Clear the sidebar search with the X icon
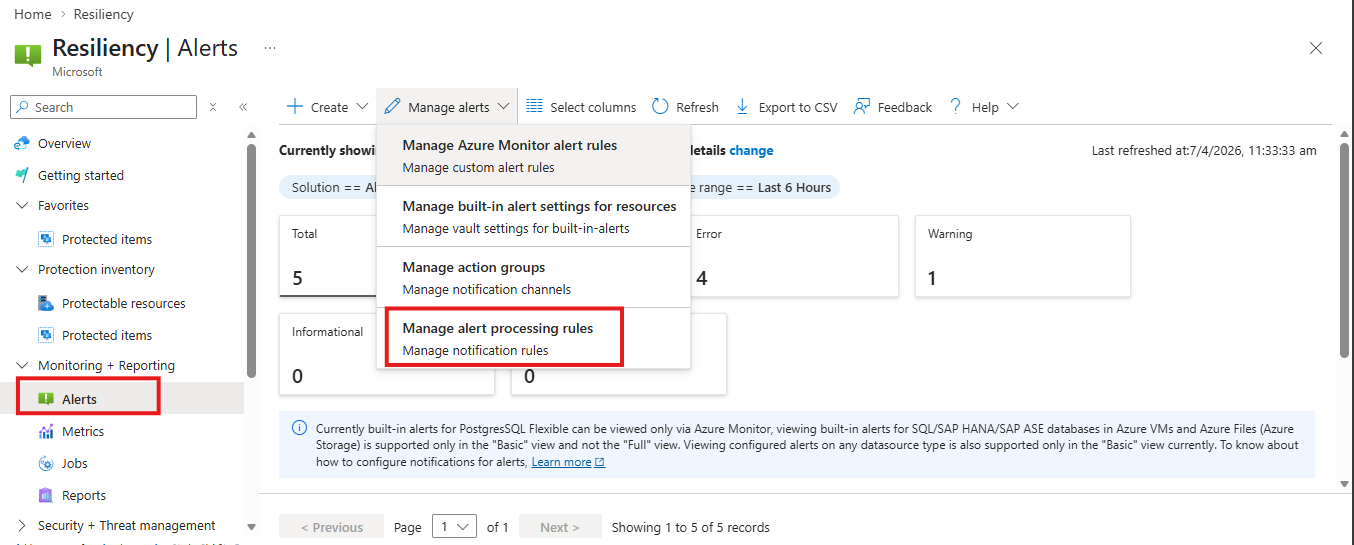This screenshot has height=545, width=1354. (x=213, y=107)
